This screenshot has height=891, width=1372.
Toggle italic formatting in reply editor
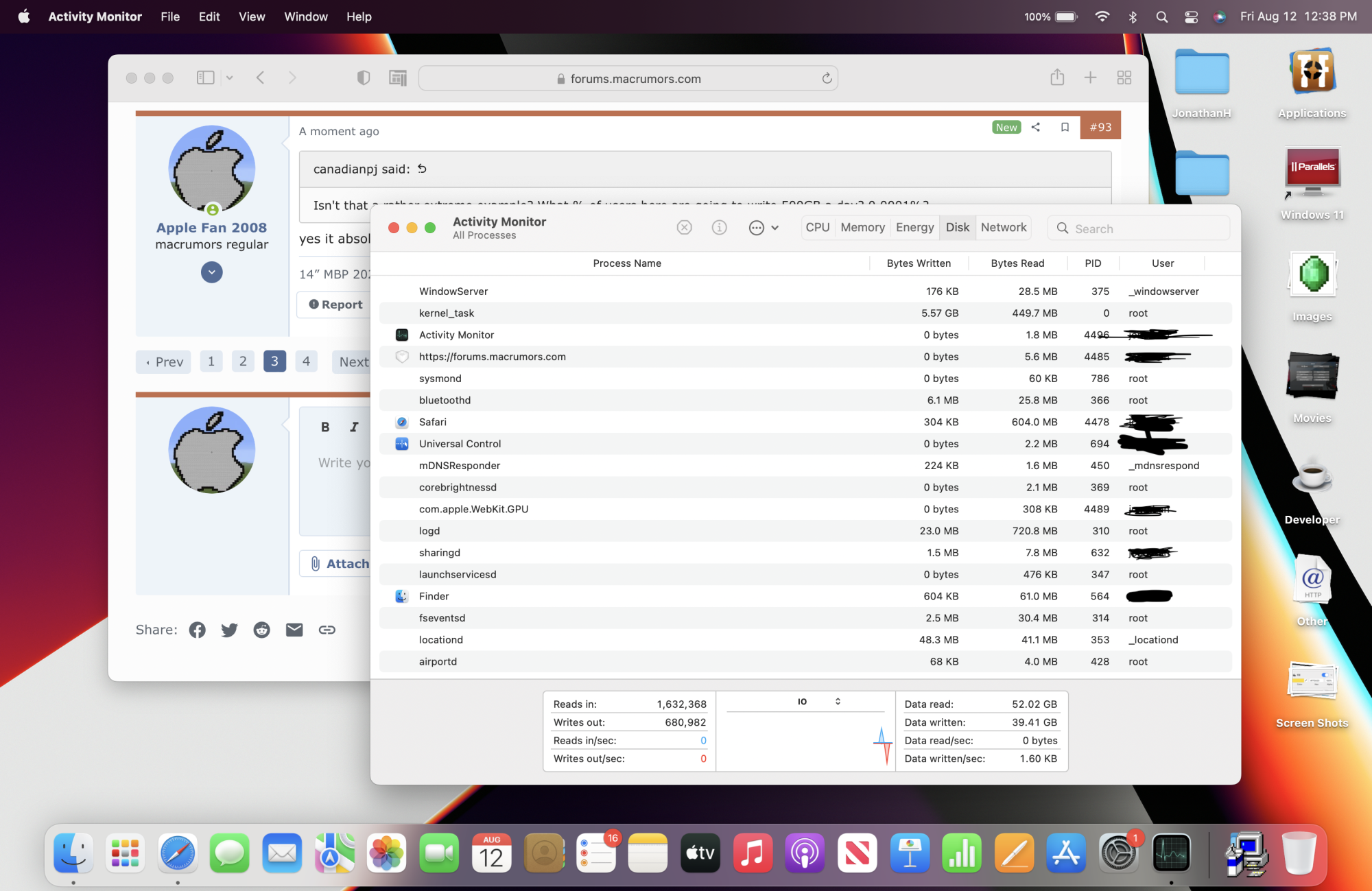(354, 427)
